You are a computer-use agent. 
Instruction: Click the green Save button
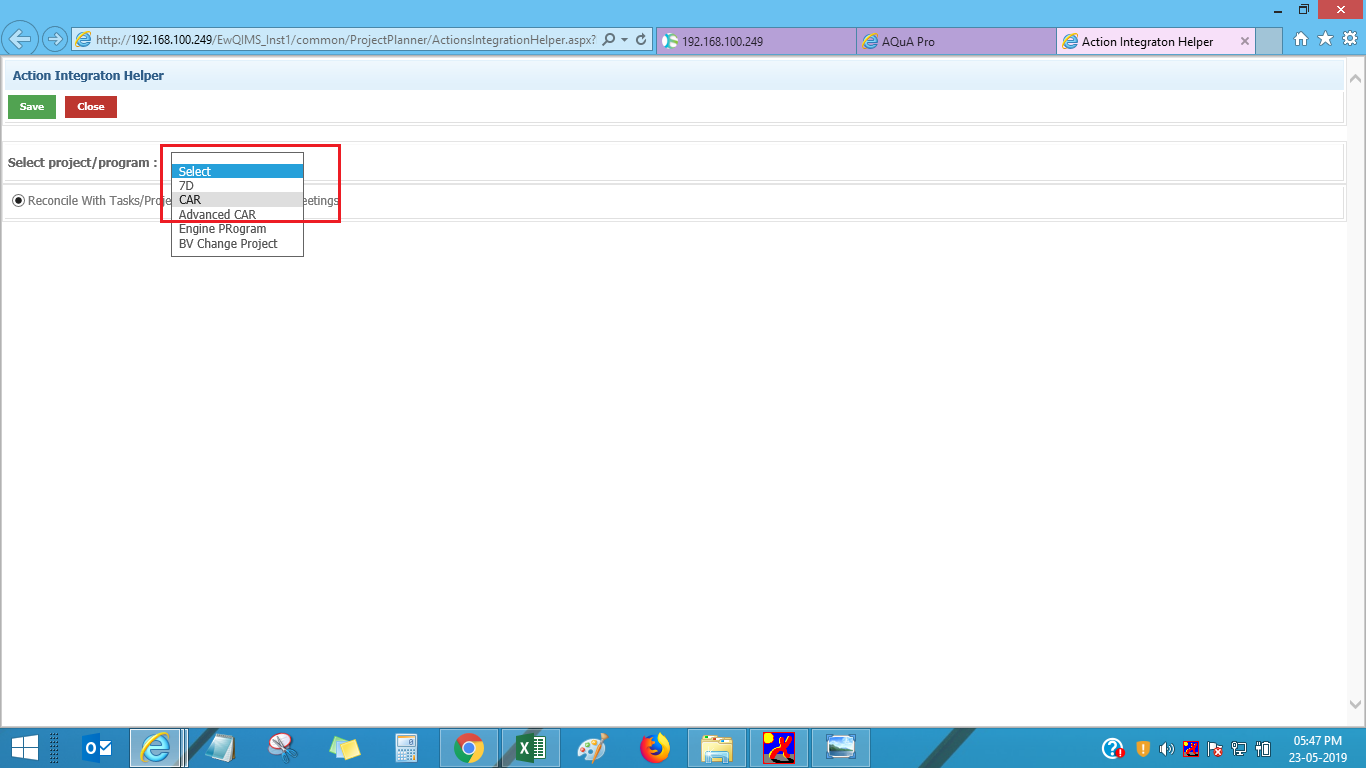tap(32, 107)
